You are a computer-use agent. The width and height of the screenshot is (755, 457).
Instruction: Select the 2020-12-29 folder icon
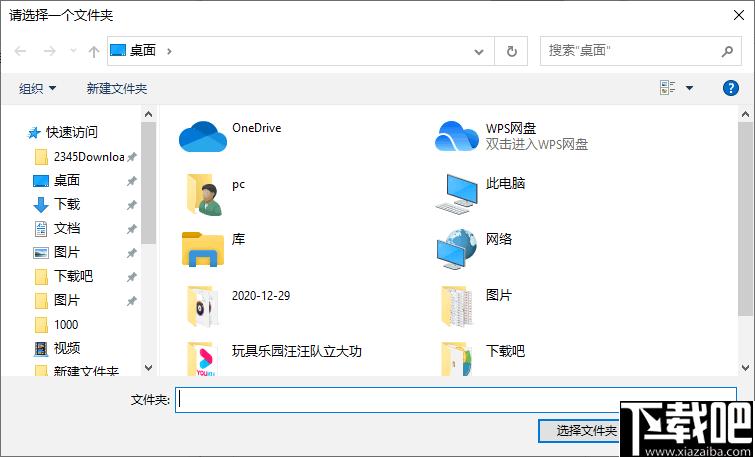click(x=203, y=306)
